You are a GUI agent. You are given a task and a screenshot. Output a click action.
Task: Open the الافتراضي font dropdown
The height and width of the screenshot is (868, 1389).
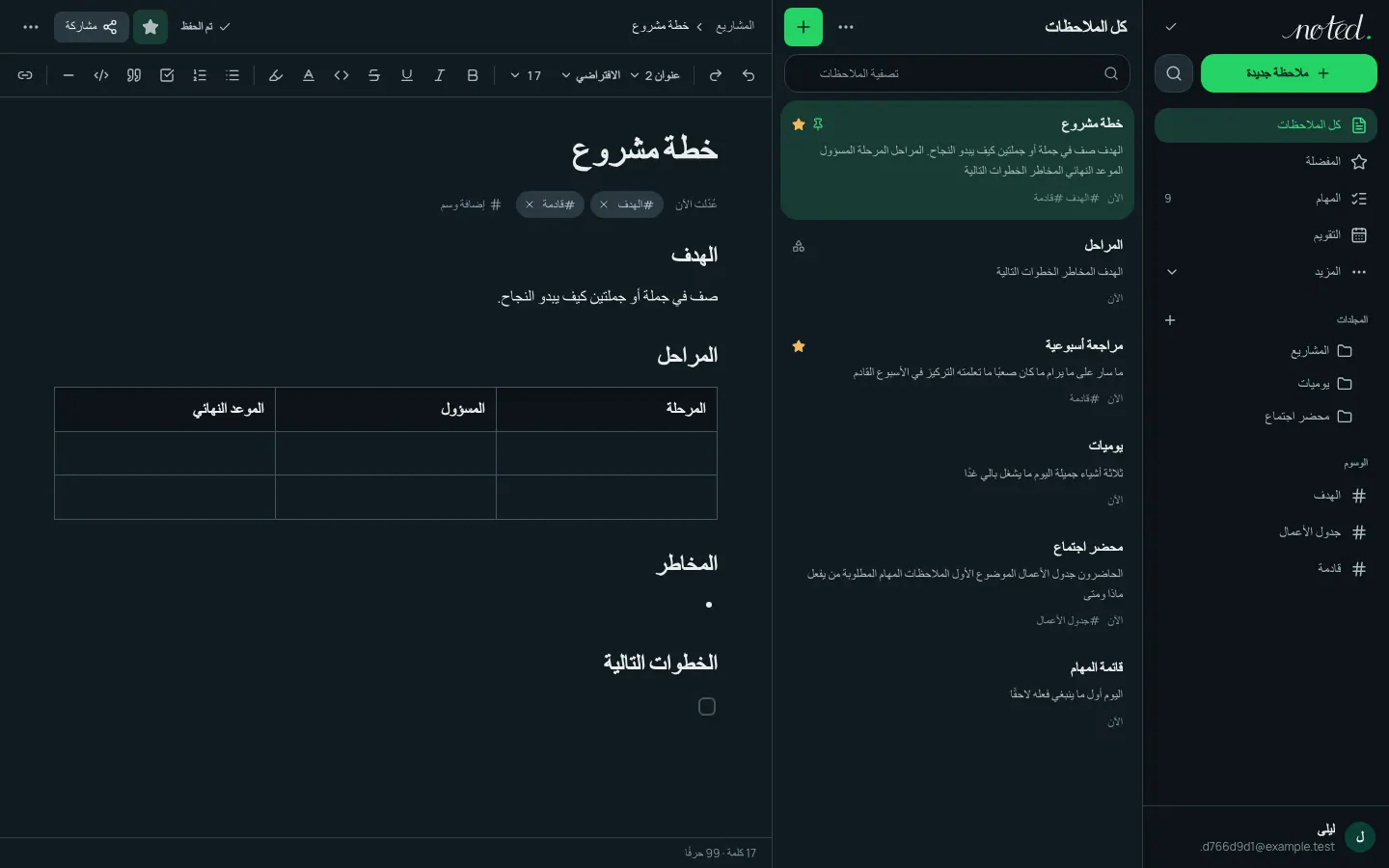[x=591, y=75]
